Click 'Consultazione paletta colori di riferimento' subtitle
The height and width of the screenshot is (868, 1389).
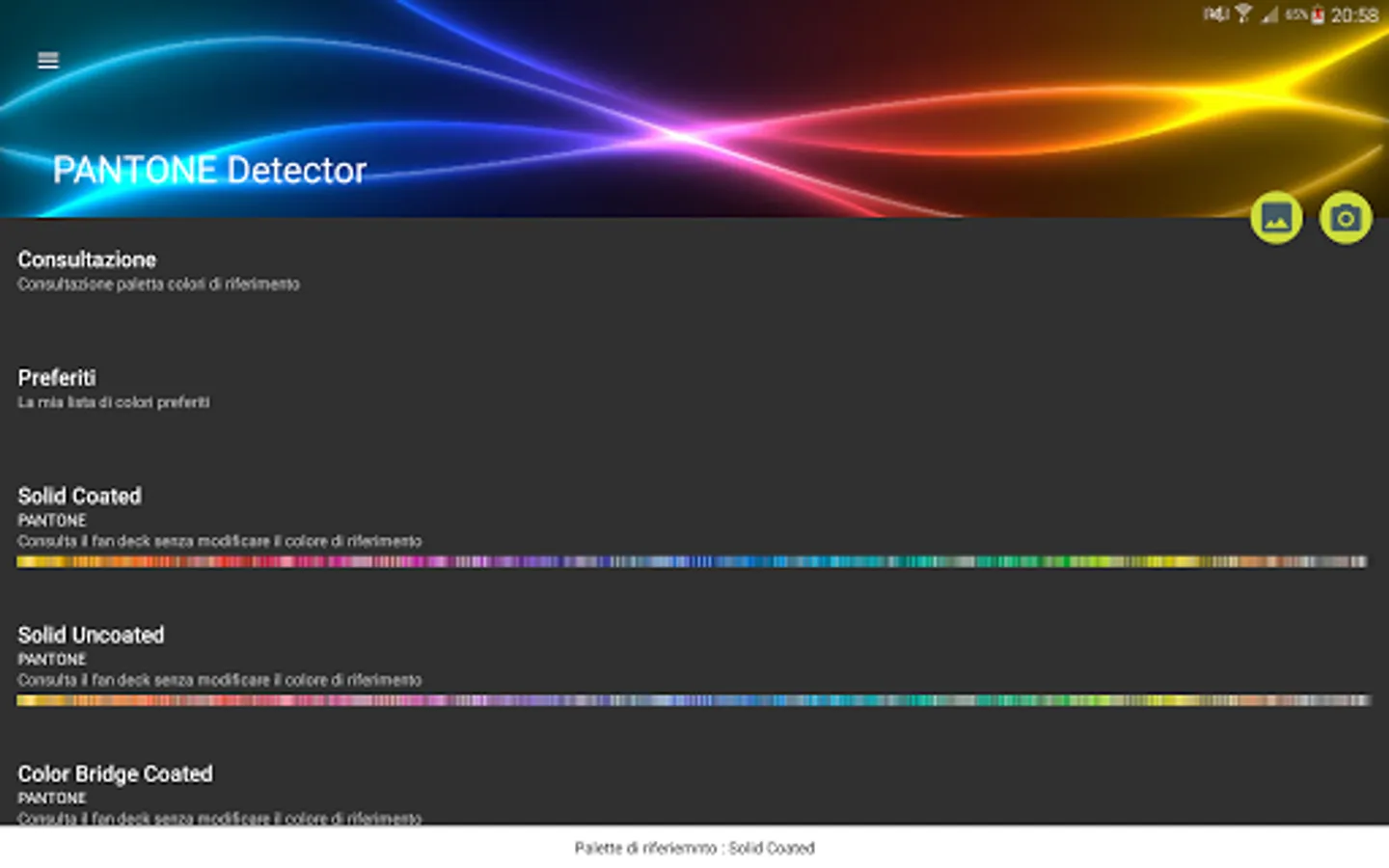[x=158, y=285]
